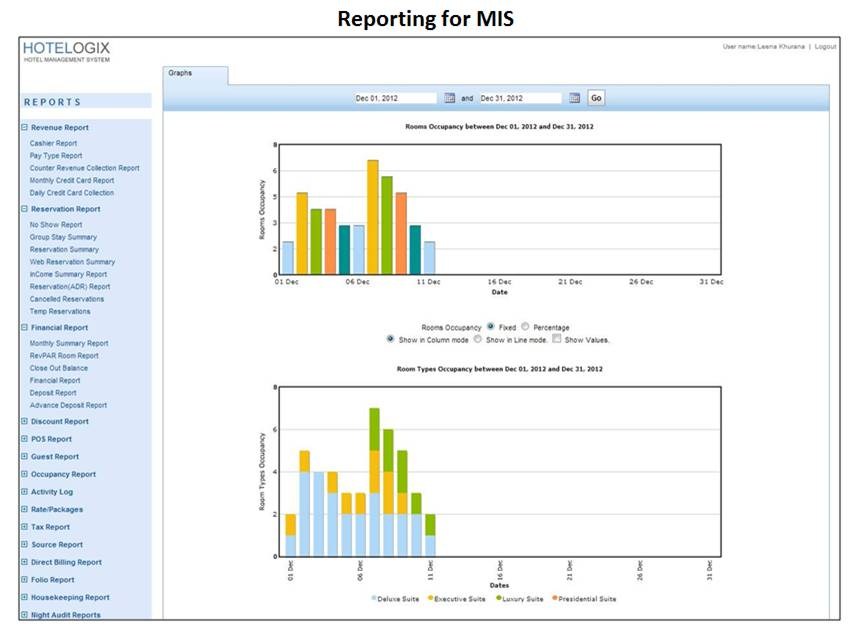Click the Logout link
859x640 pixels.
pos(825,47)
